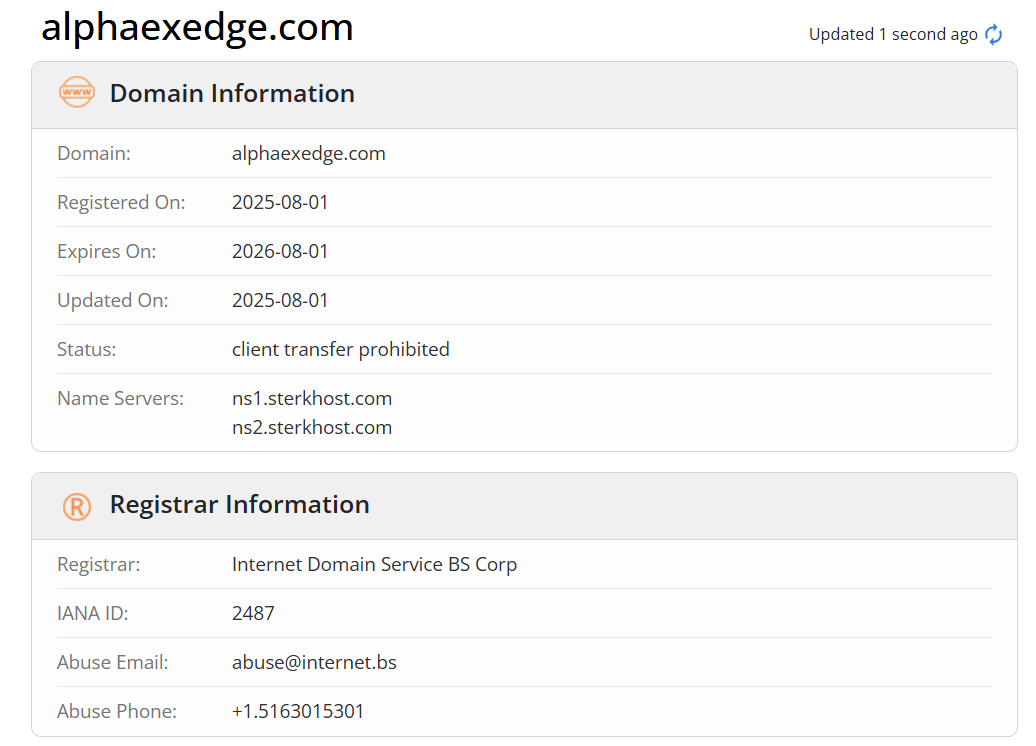Click the blue refresh arrows icon
The width and height of the screenshot is (1036, 746).
[993, 34]
